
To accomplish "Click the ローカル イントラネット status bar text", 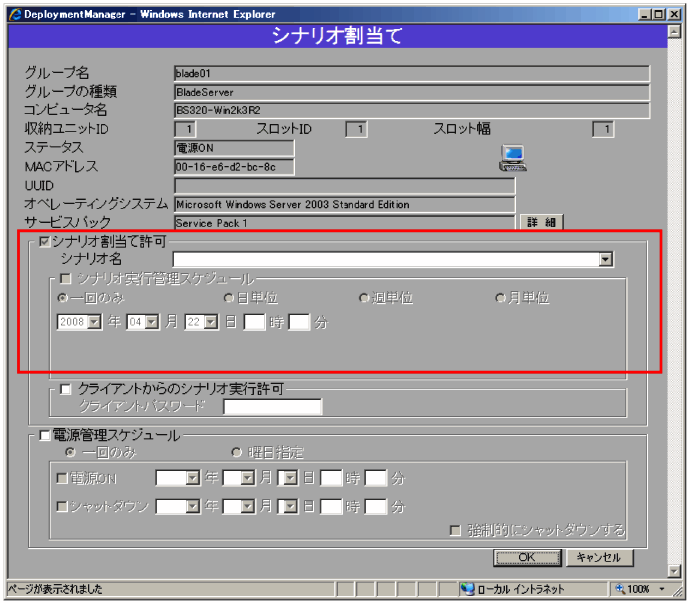I will (520, 589).
